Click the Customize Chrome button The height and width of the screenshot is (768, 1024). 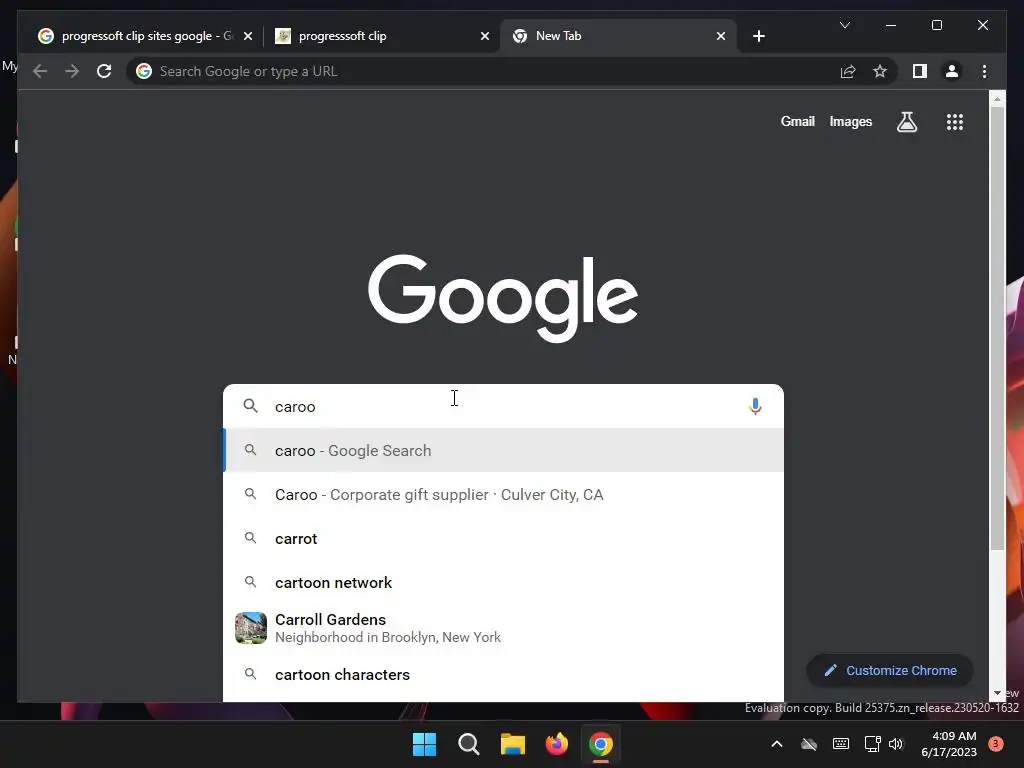point(889,671)
